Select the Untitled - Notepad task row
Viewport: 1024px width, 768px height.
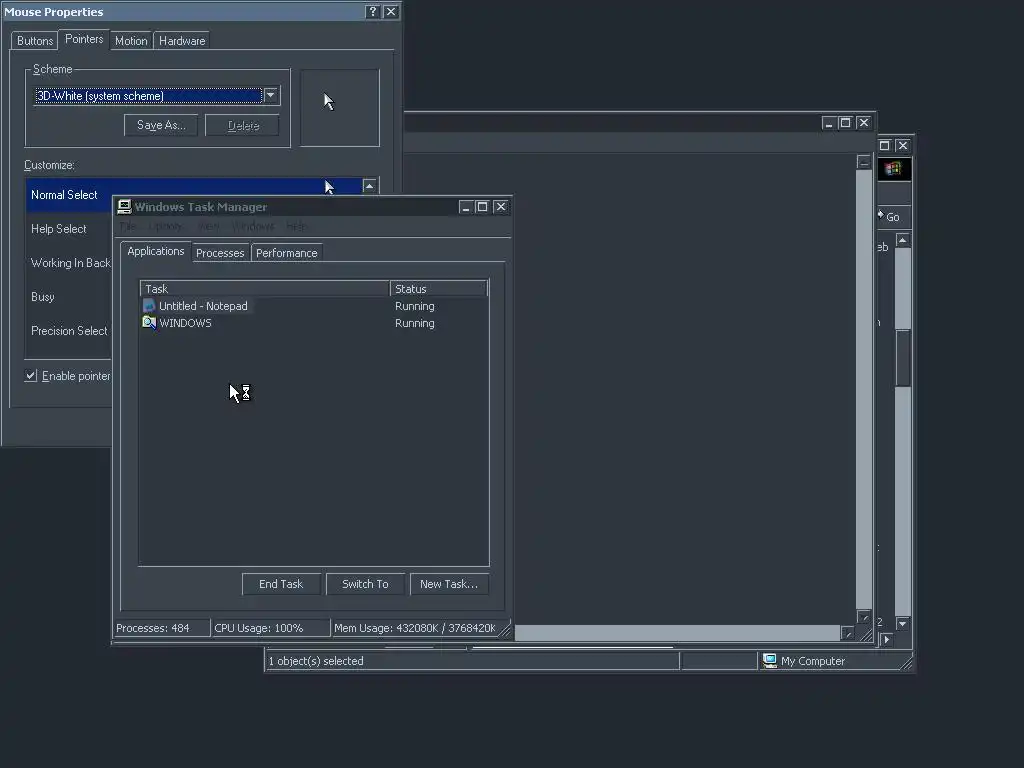(x=313, y=306)
